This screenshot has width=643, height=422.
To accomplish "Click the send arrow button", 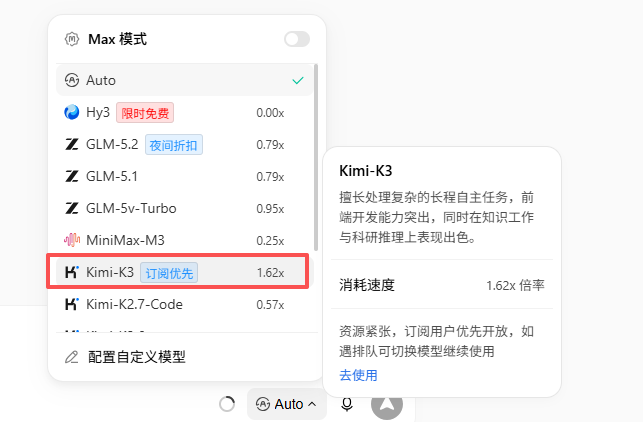I will point(387,404).
